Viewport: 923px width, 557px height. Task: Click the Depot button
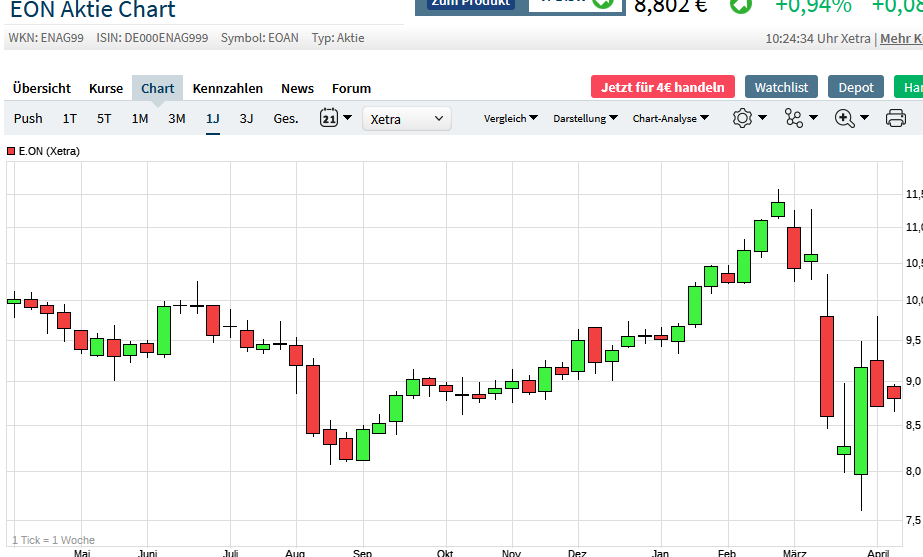(x=856, y=87)
